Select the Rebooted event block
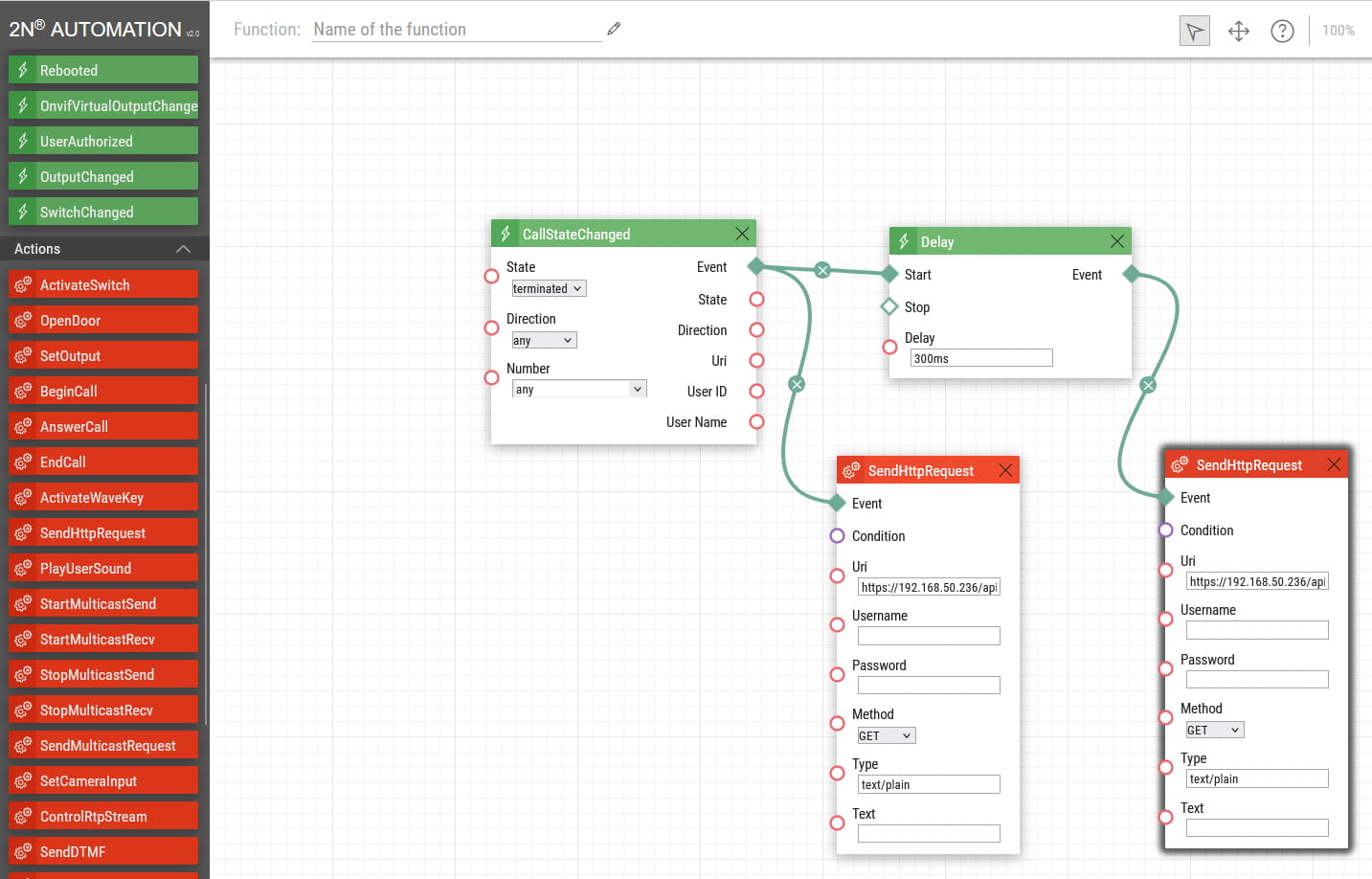Screen dimensions: 1372x879 [x=103, y=70]
